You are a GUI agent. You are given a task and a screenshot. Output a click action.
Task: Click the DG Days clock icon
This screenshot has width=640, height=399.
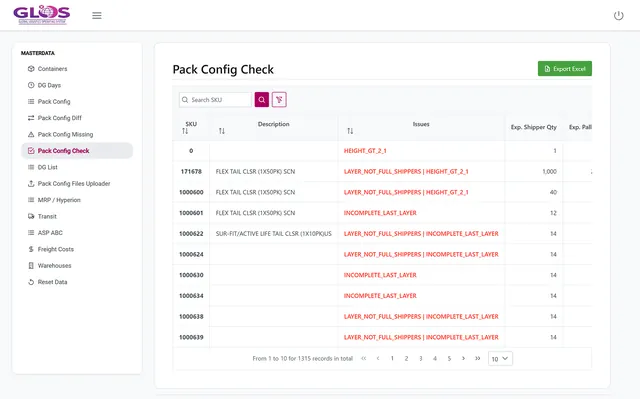pyautogui.click(x=31, y=85)
